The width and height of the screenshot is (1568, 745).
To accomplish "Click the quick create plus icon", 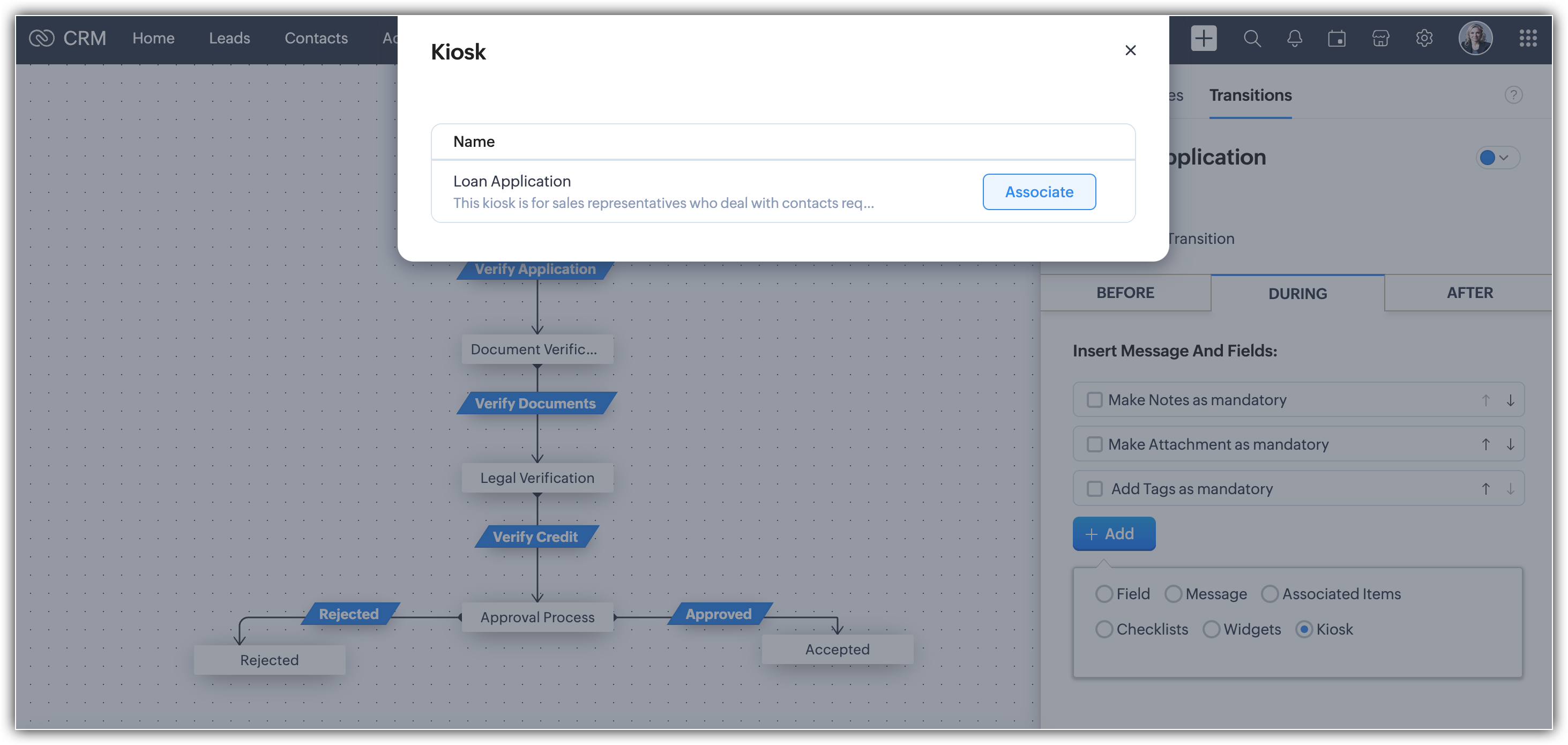I will 1204,39.
